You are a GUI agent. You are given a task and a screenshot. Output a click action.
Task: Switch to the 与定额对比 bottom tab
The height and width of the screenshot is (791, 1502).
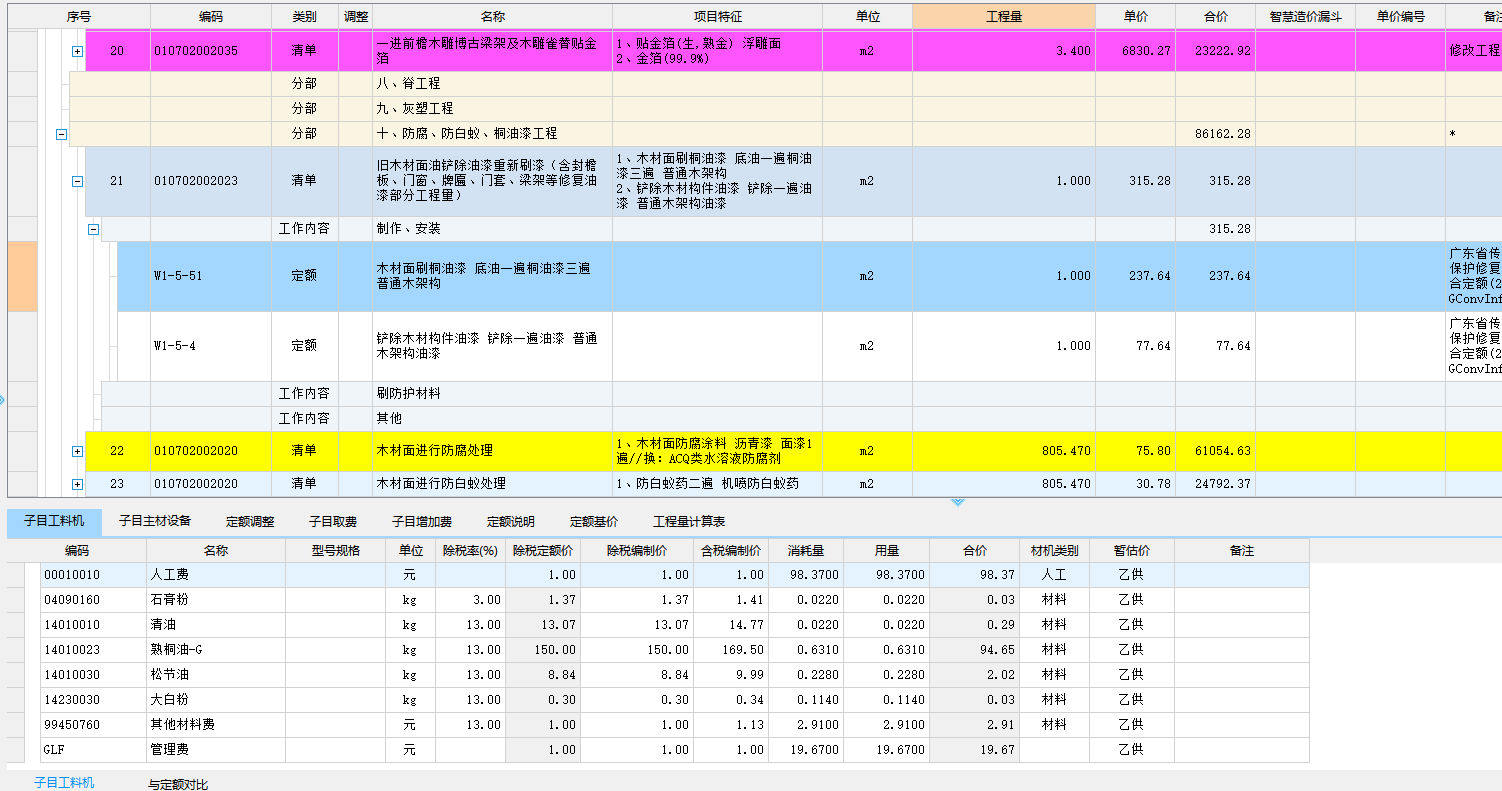point(178,784)
